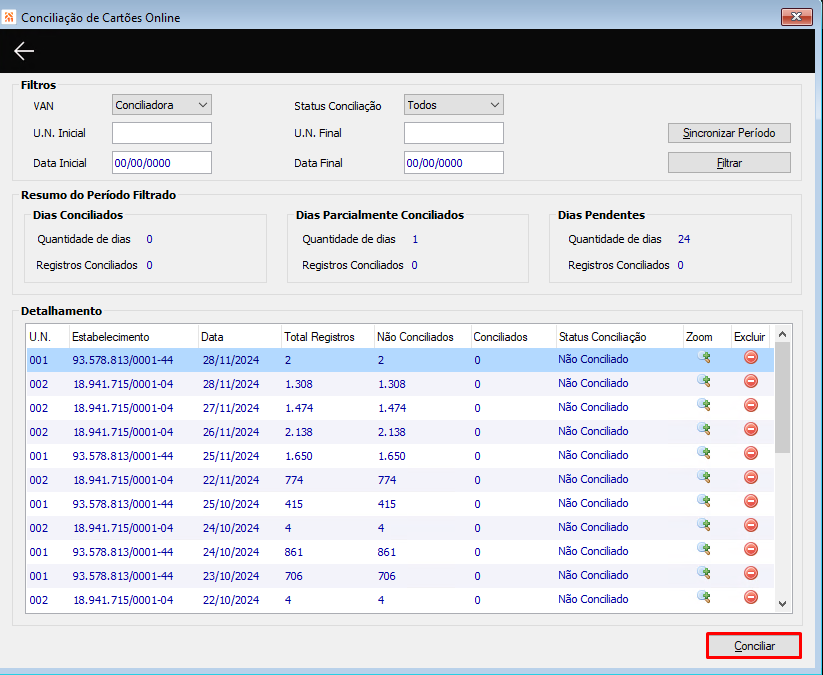Click Excluir icon on 22/10/2024 row
Image resolution: width=823 pixels, height=675 pixels.
(x=751, y=597)
